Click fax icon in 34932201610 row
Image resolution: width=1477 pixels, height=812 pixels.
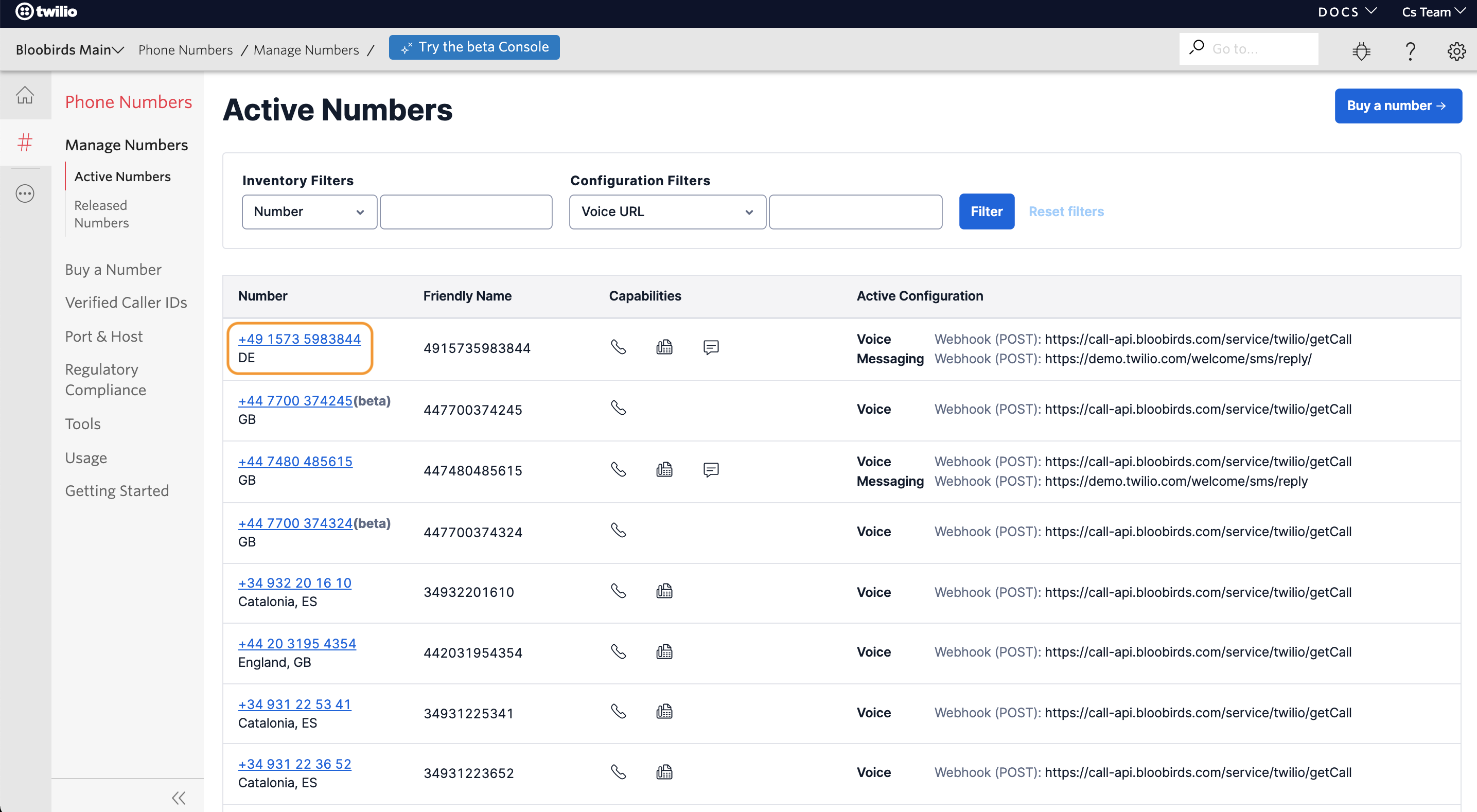664,591
